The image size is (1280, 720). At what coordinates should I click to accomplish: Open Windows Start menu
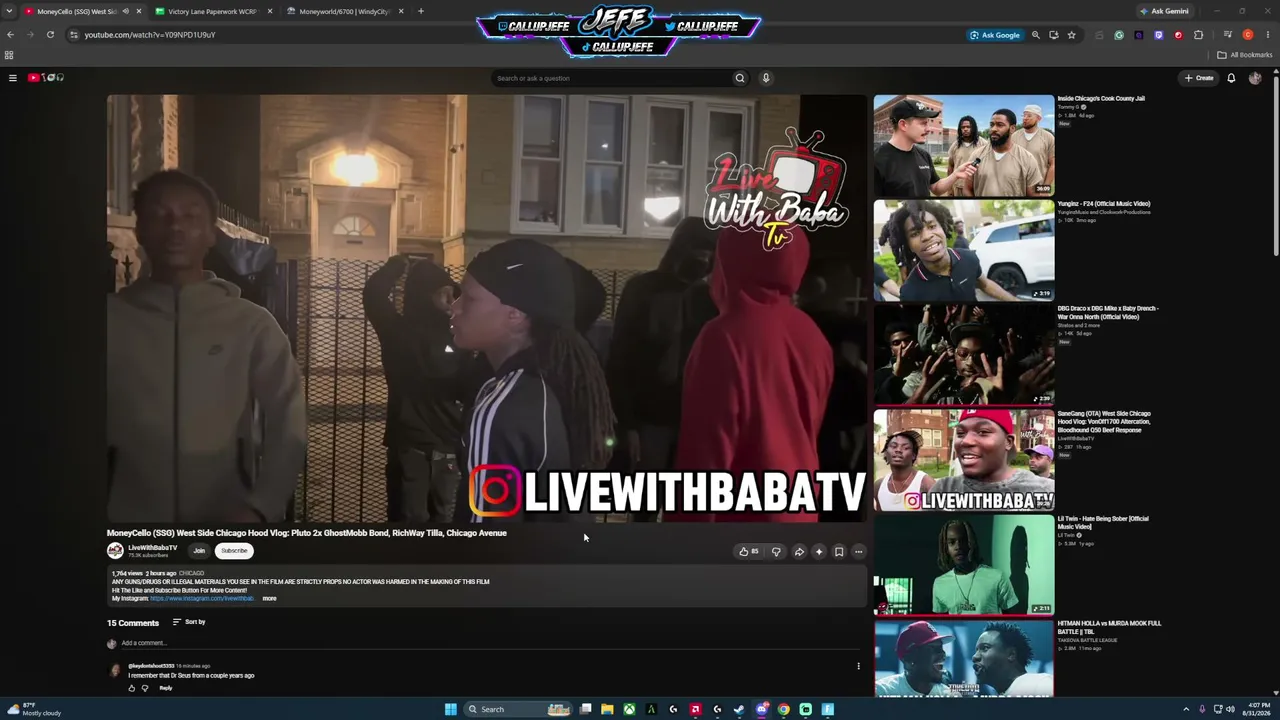(x=451, y=709)
